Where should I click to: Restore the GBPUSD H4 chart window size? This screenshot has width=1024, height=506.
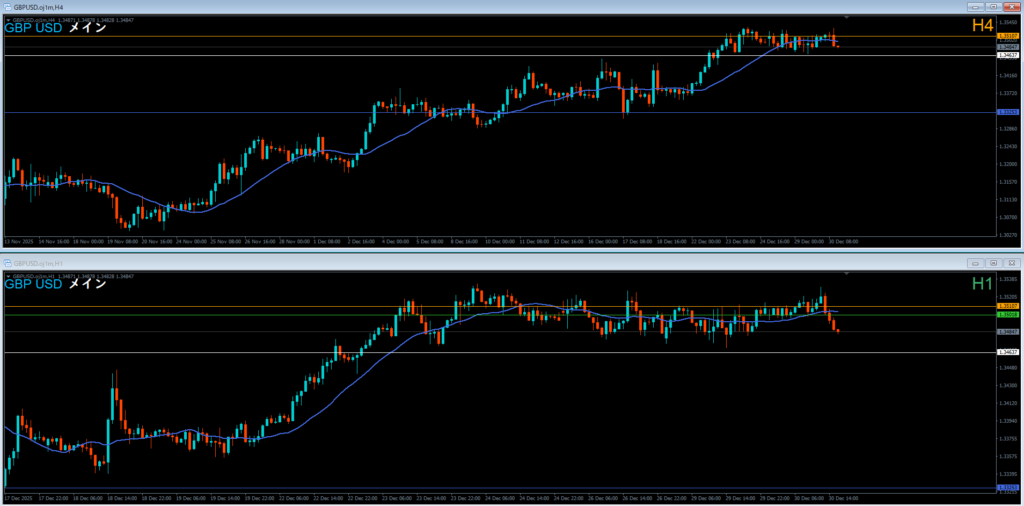993,7
